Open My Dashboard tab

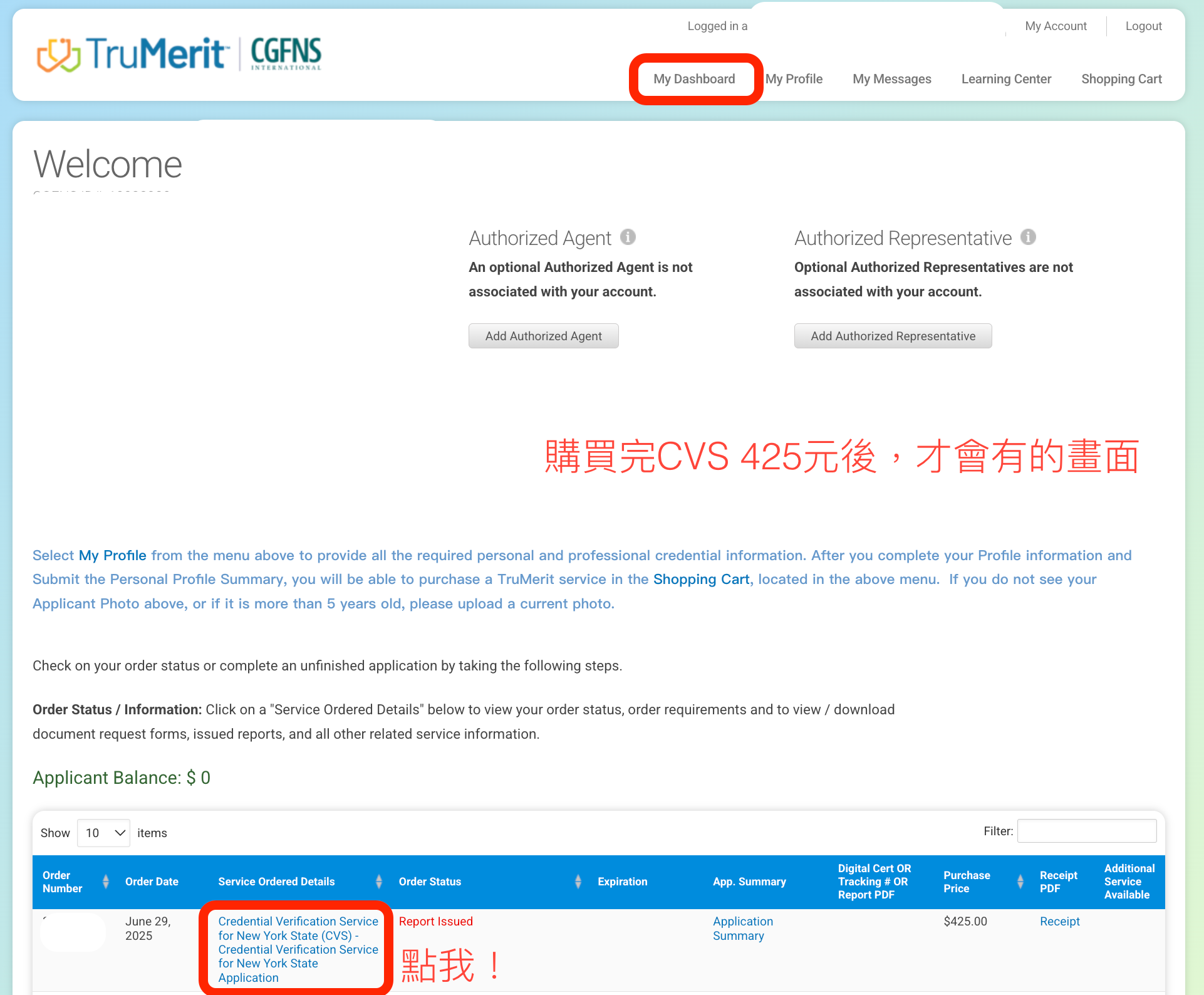point(694,79)
